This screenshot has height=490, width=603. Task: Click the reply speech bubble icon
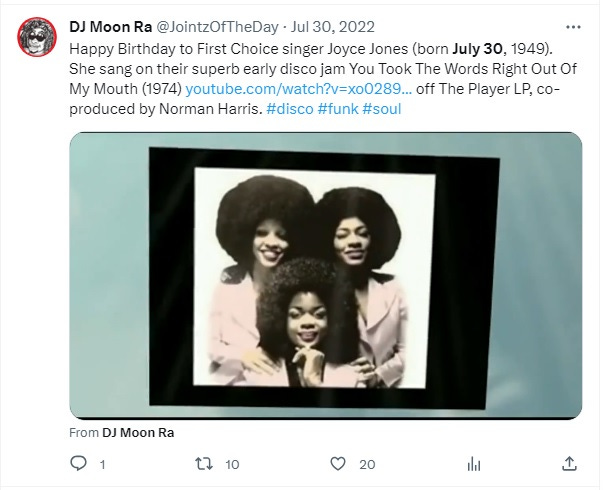78,463
